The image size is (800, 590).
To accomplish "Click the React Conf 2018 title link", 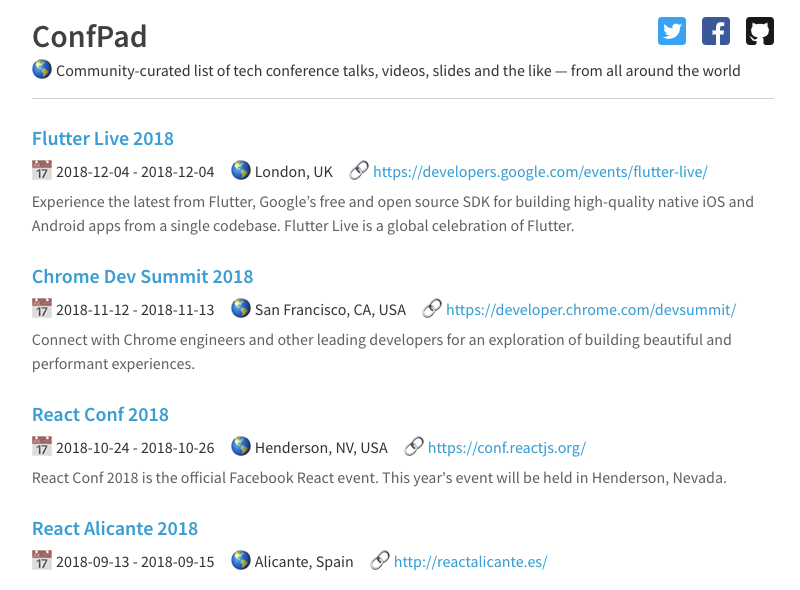I will (100, 414).
